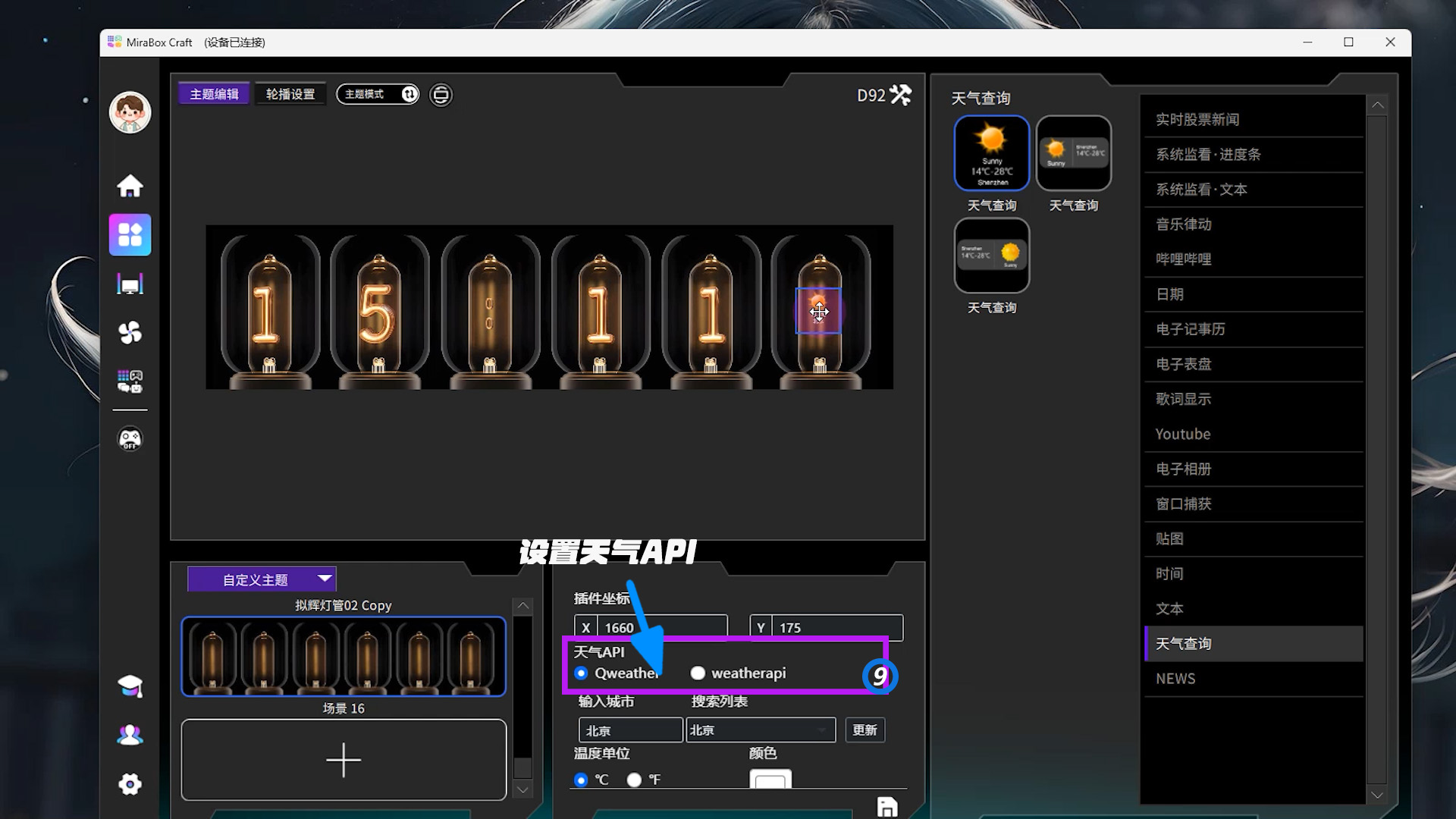Click the plus button to add a scene
Image resolution: width=1456 pixels, height=819 pixels.
344,759
